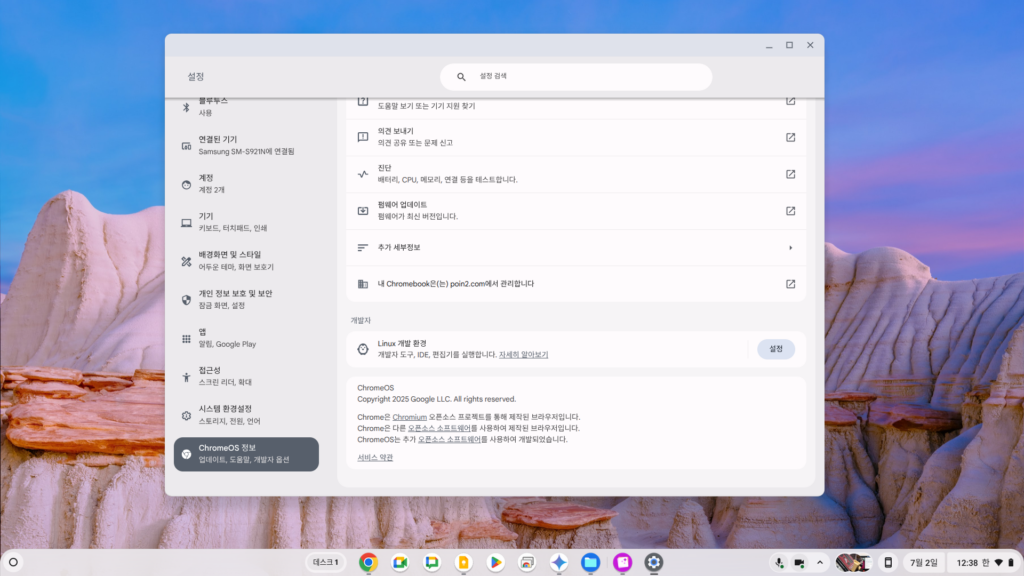Open the 계정 accounts section
This screenshot has width=1024, height=576.
246,184
